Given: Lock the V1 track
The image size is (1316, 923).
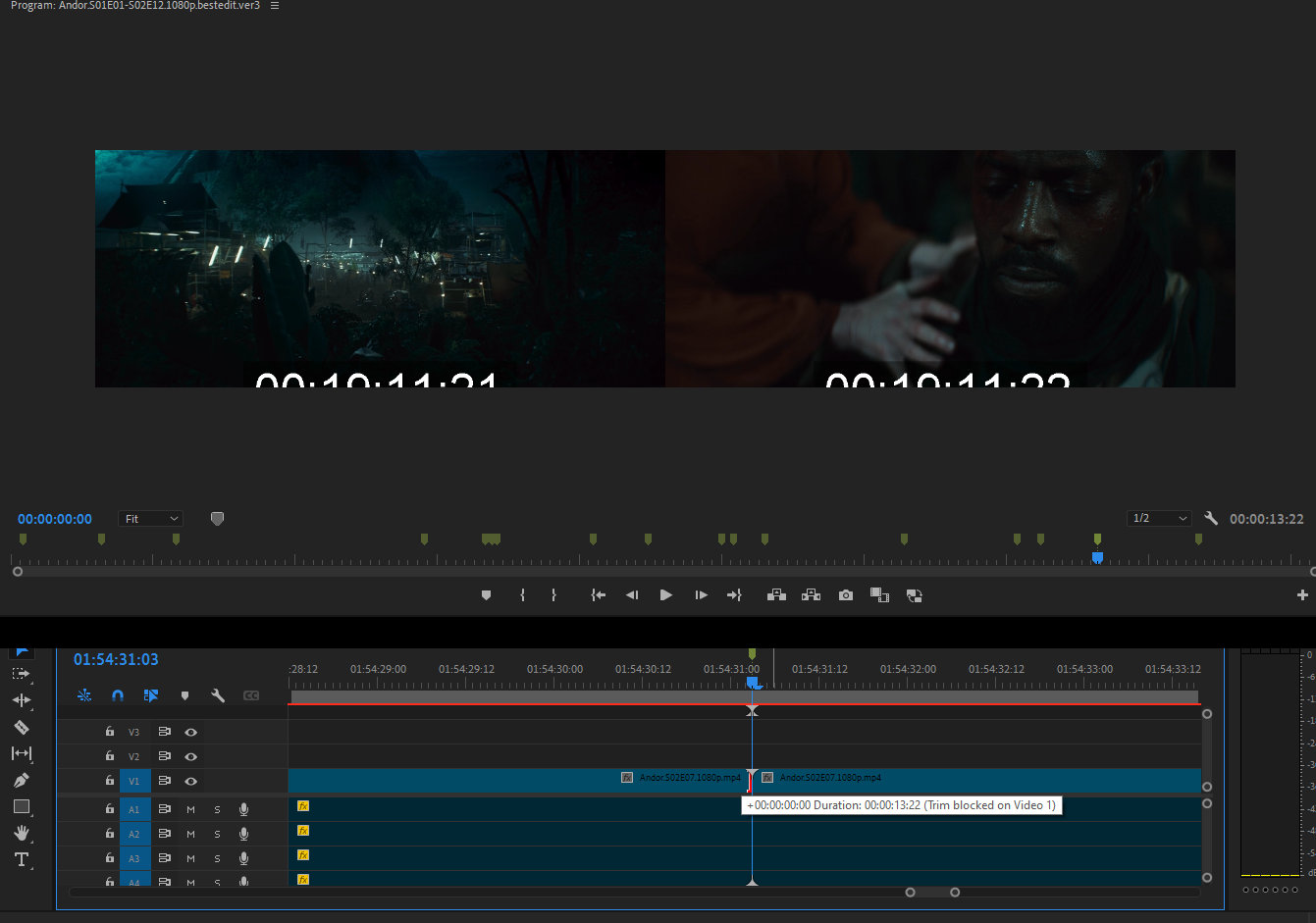Looking at the screenshot, I should (110, 781).
